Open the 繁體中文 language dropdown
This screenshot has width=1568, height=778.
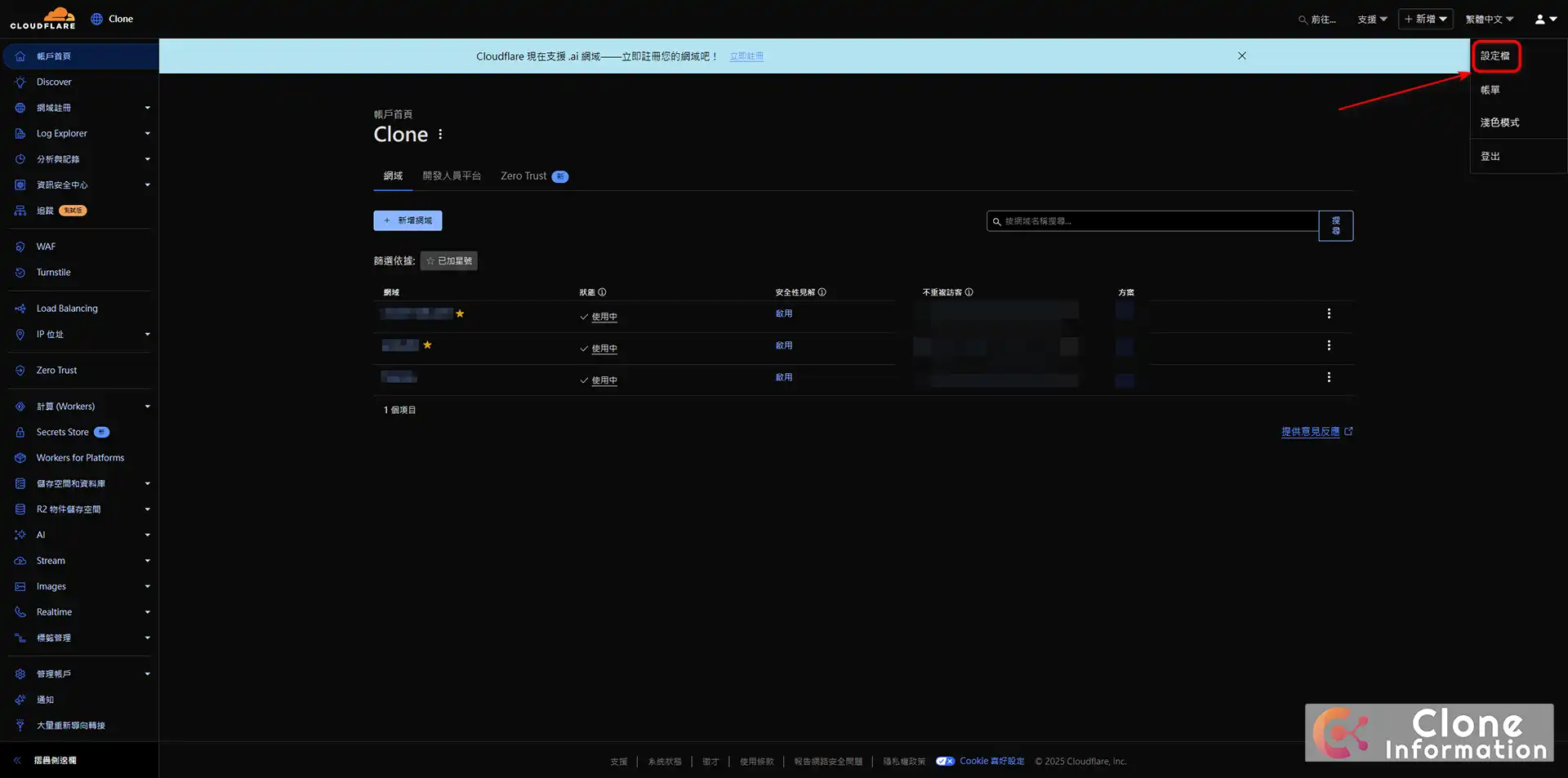click(1488, 18)
